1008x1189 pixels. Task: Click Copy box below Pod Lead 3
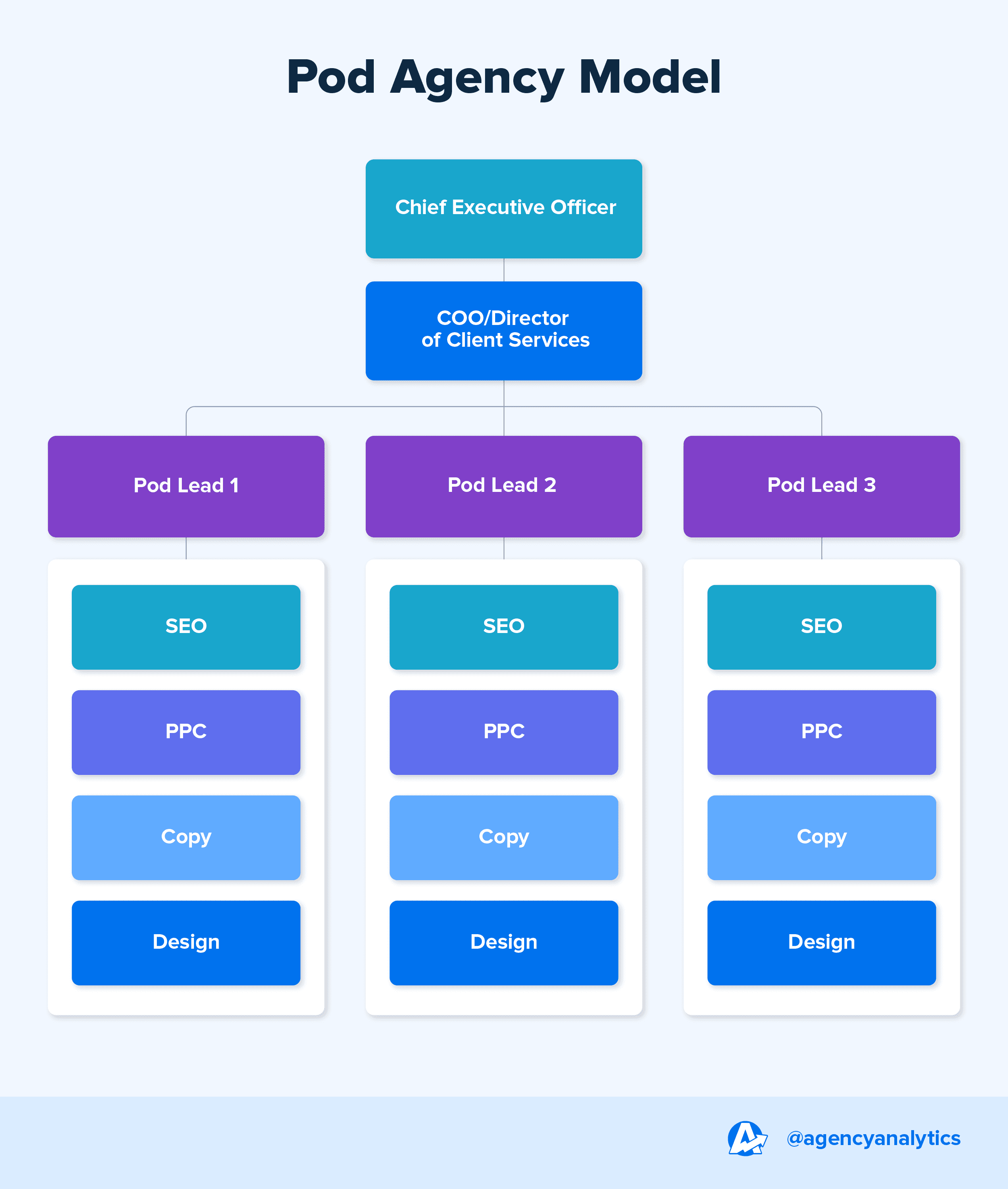[821, 837]
